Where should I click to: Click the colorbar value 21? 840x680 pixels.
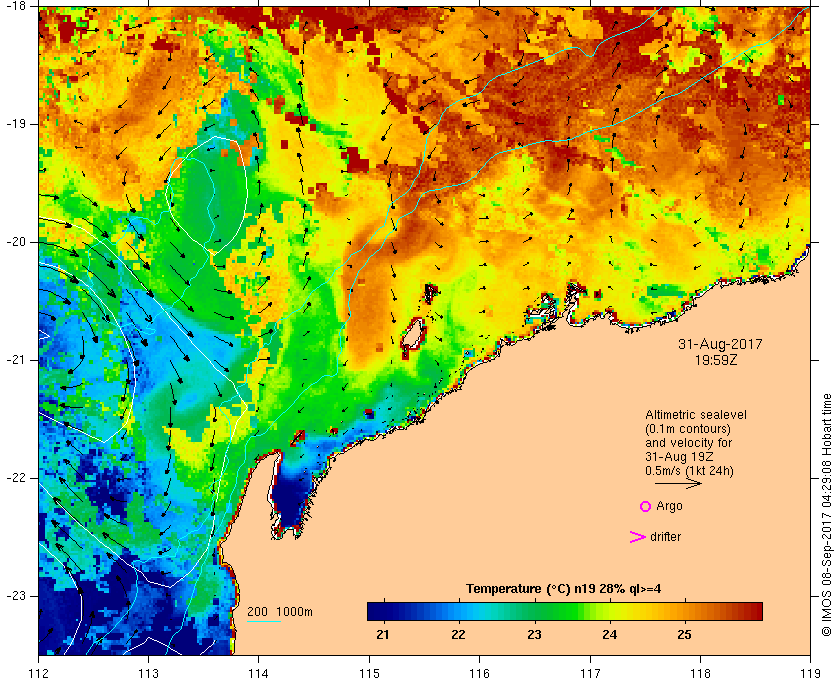(x=382, y=635)
